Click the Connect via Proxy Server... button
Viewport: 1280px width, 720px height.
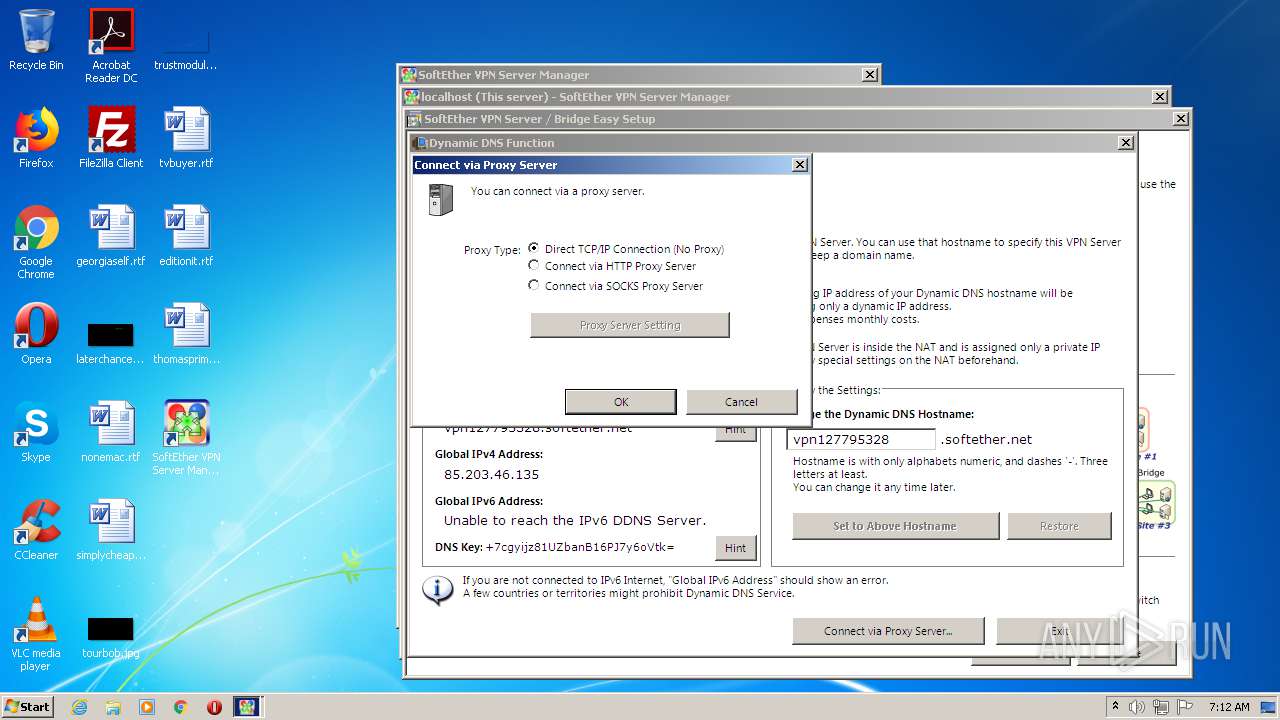coord(888,631)
